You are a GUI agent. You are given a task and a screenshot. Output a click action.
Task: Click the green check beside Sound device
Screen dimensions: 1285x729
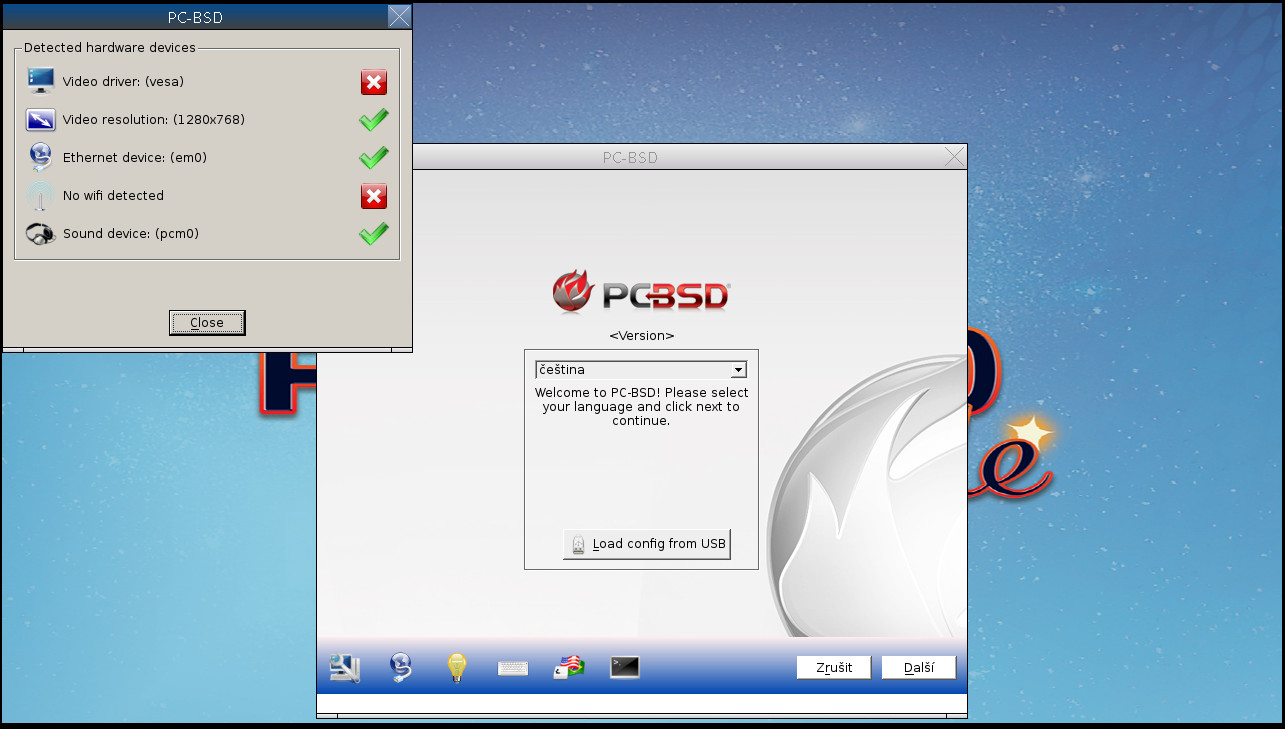click(x=372, y=233)
